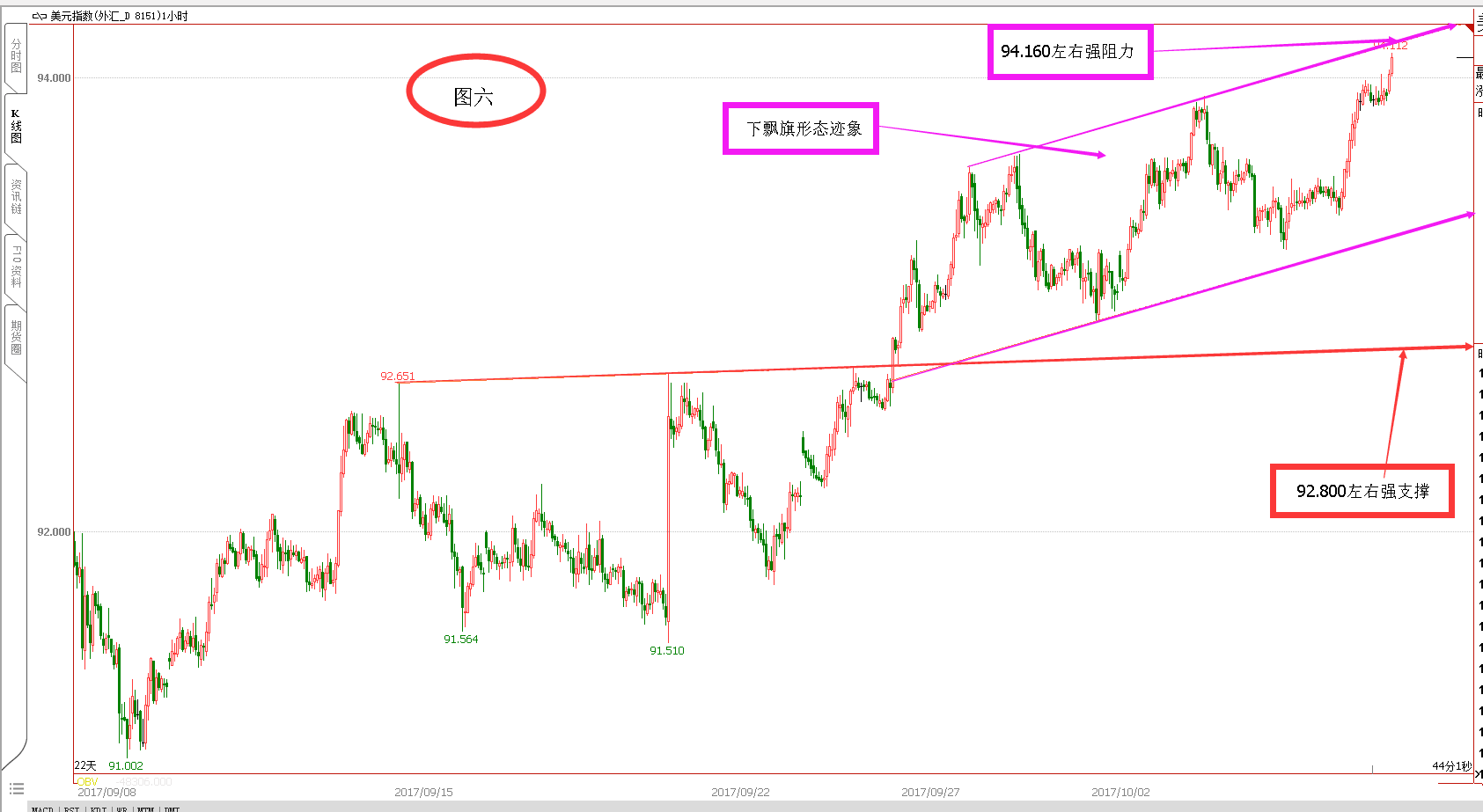Select the WR indicator tab
The image size is (1483, 812).
121,808
